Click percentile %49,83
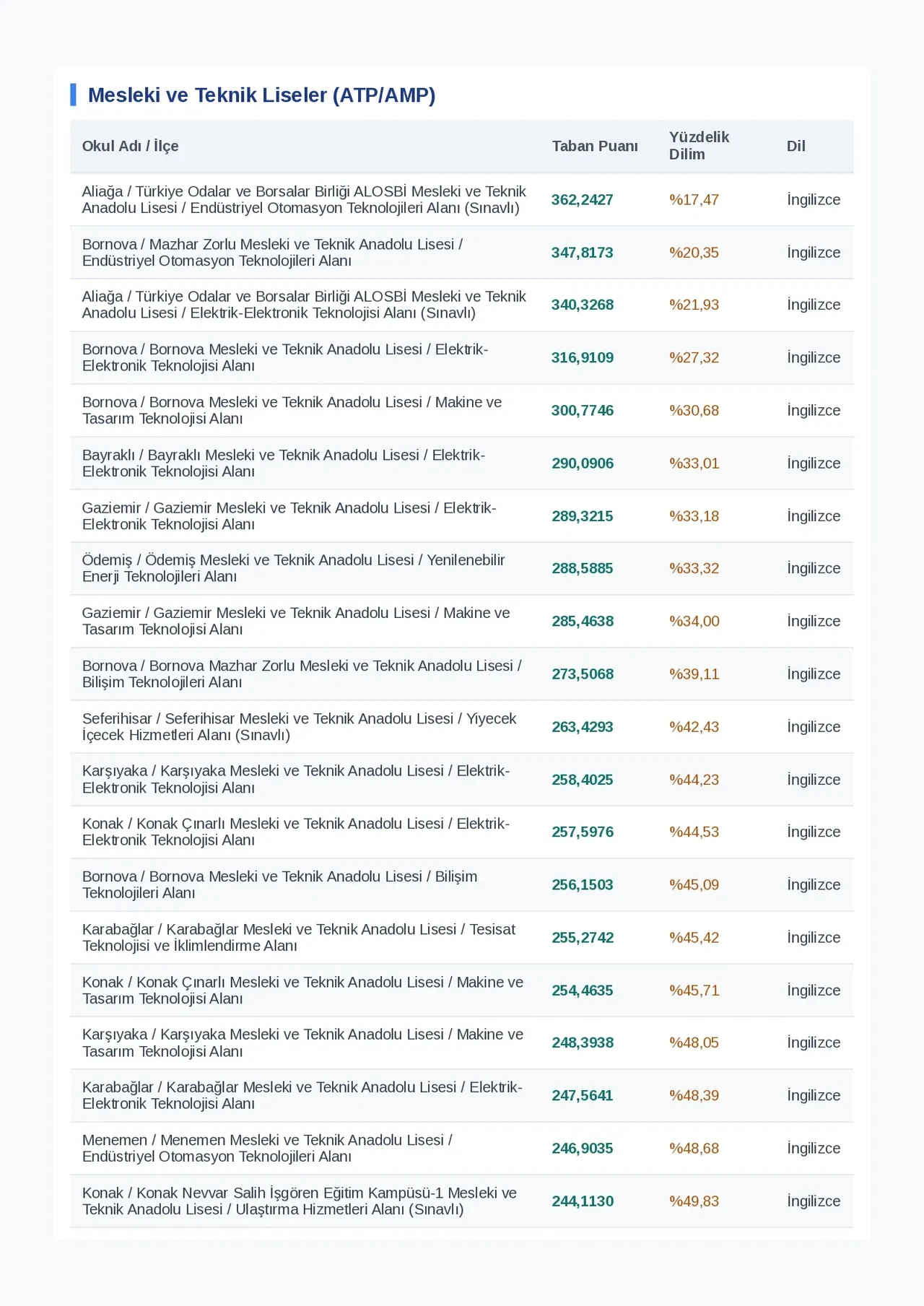This screenshot has width=924, height=1306. [x=694, y=1201]
